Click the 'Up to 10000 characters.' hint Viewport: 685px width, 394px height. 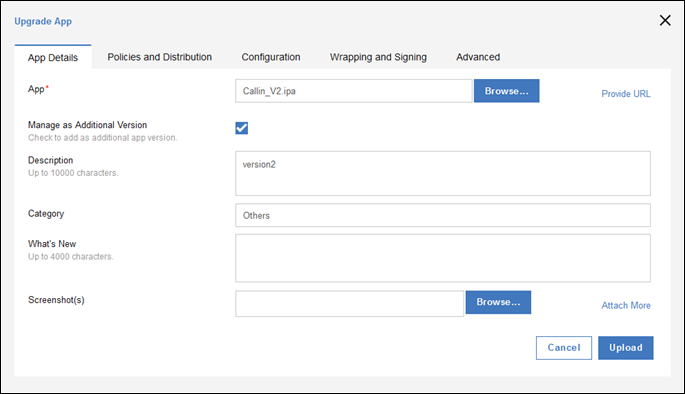73,173
